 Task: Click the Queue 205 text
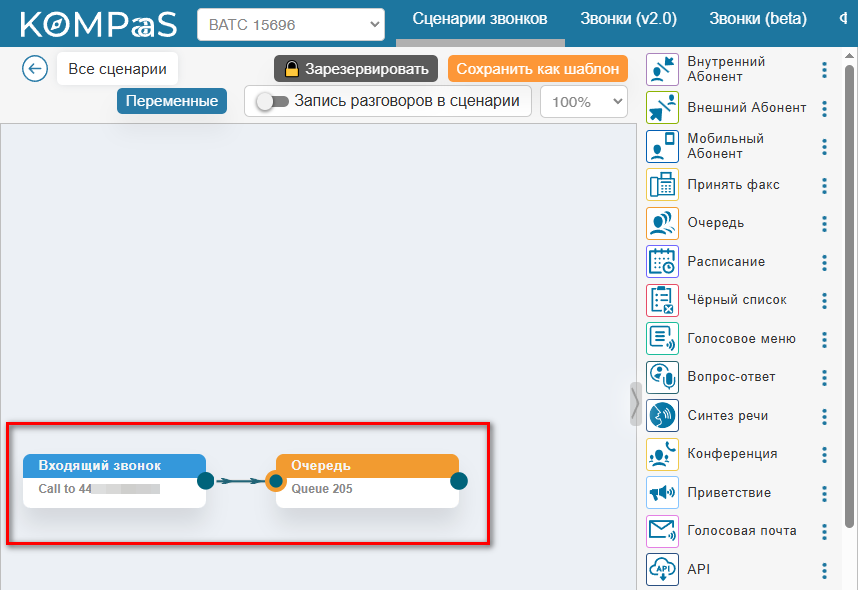point(322,489)
